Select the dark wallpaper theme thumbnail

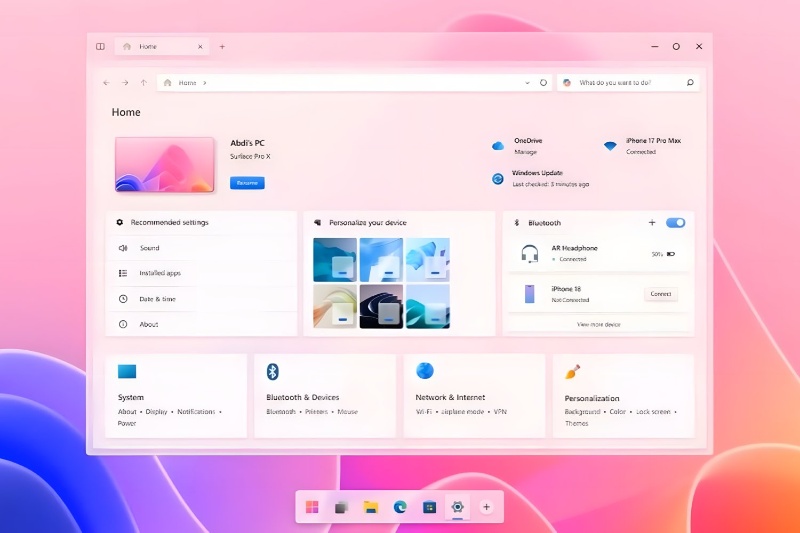coord(381,306)
